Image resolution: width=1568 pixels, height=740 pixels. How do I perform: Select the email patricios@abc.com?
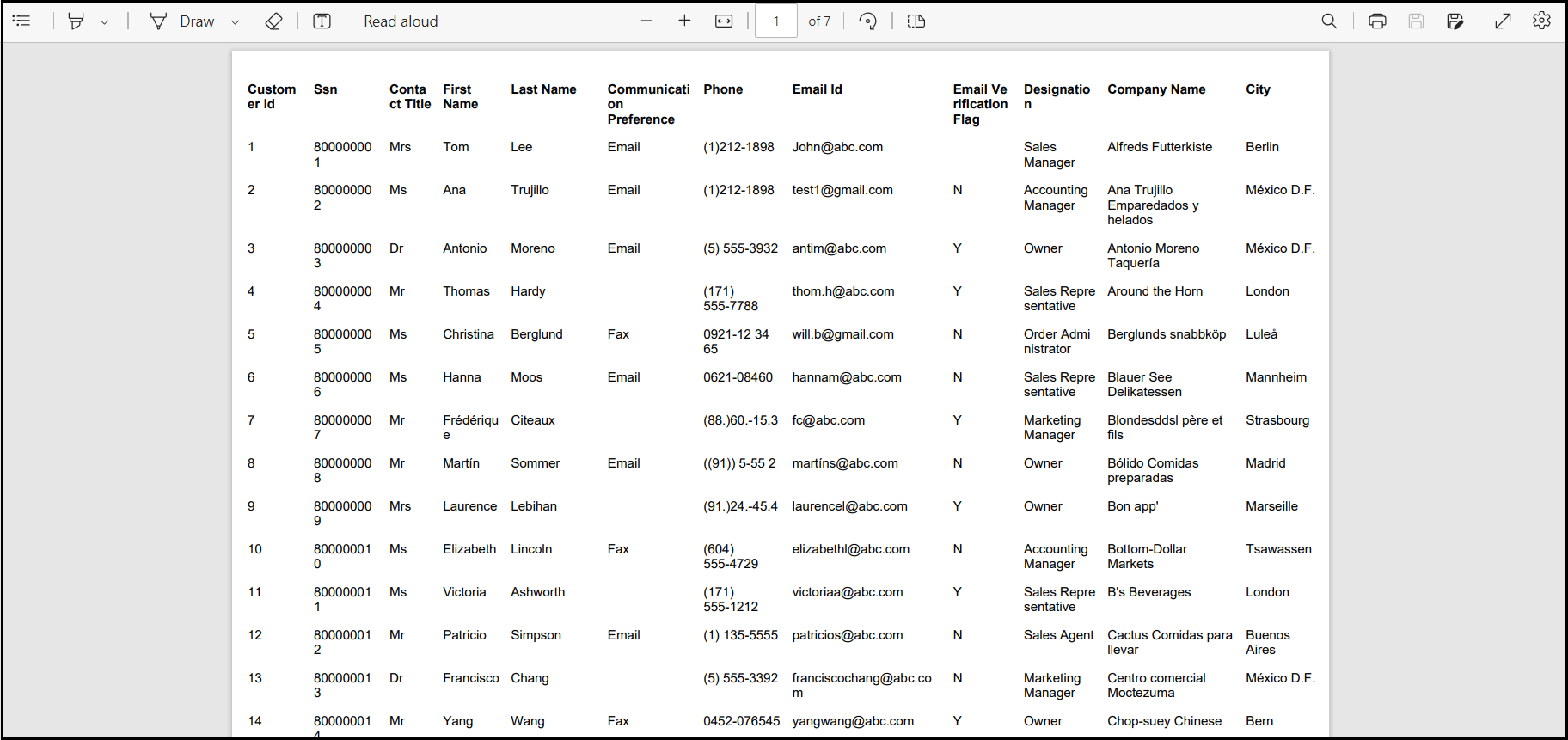(848, 635)
